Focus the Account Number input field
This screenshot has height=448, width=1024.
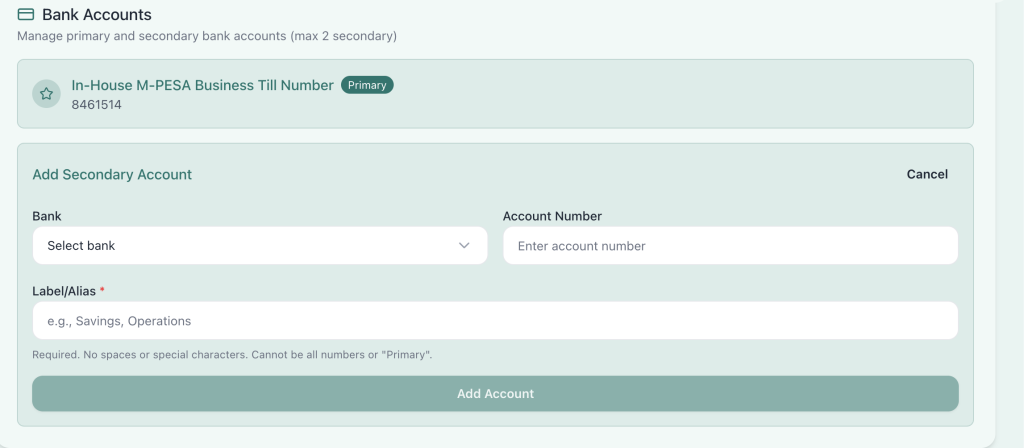click(x=730, y=246)
